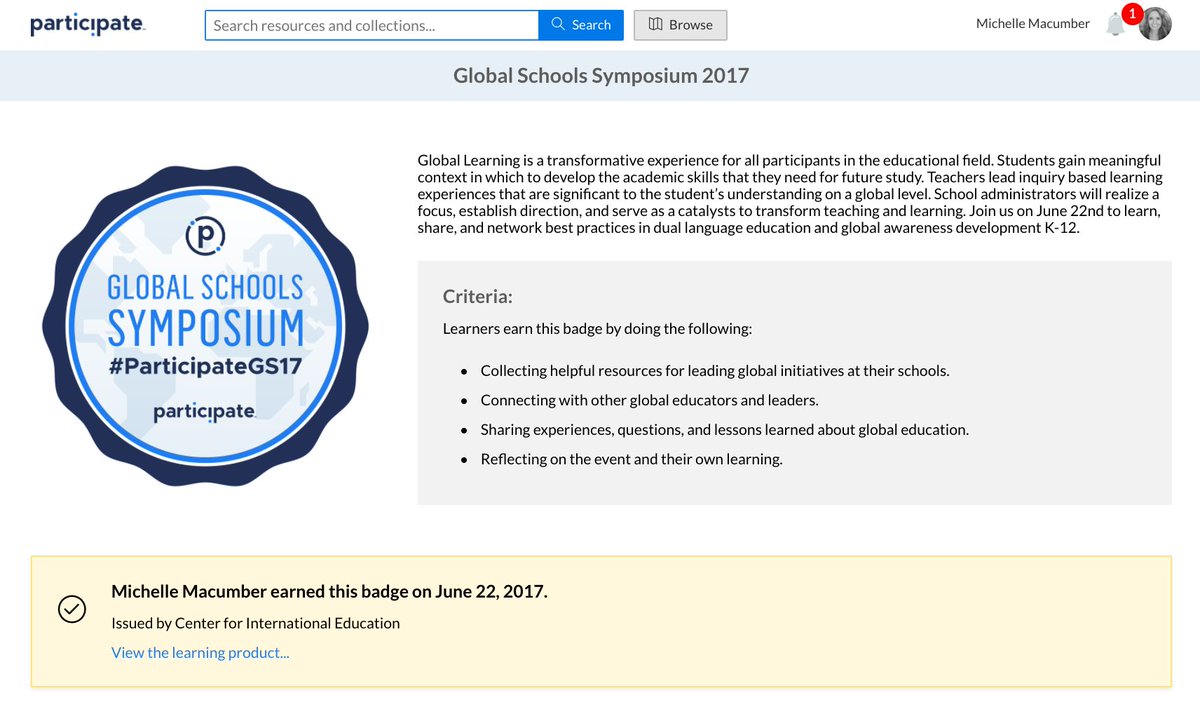This screenshot has width=1200, height=707.
Task: Click the blue Search button
Action: tap(581, 25)
